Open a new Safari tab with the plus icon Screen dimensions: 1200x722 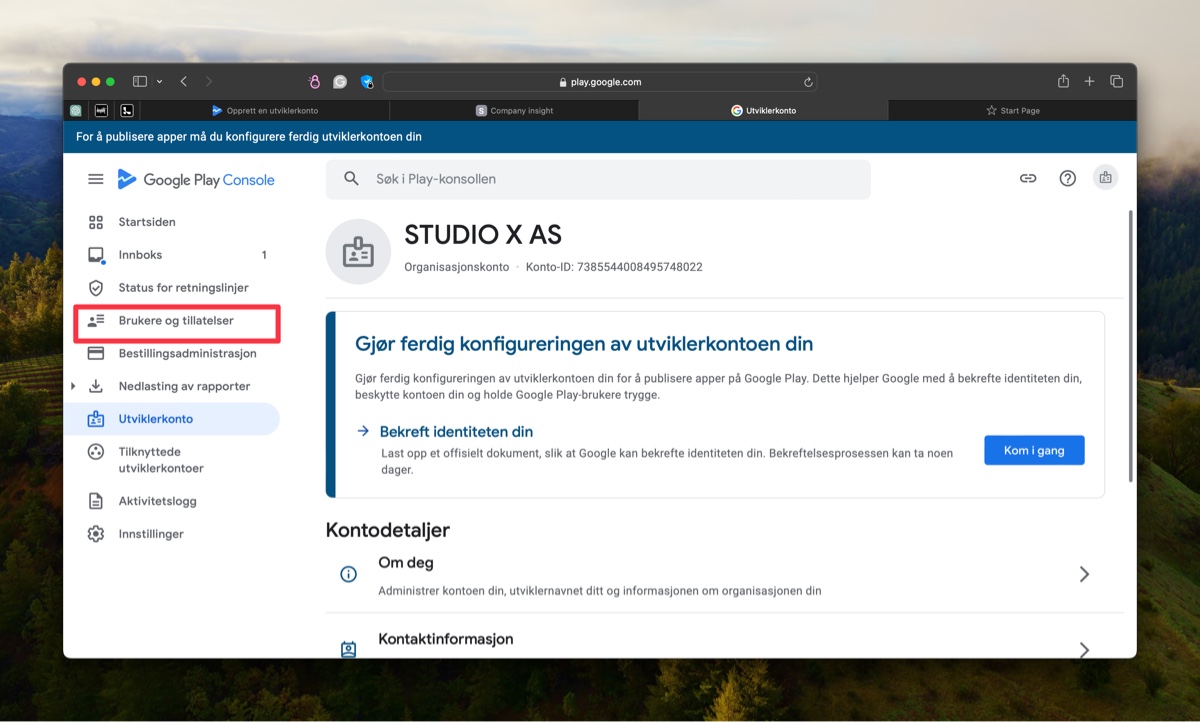pos(1090,81)
